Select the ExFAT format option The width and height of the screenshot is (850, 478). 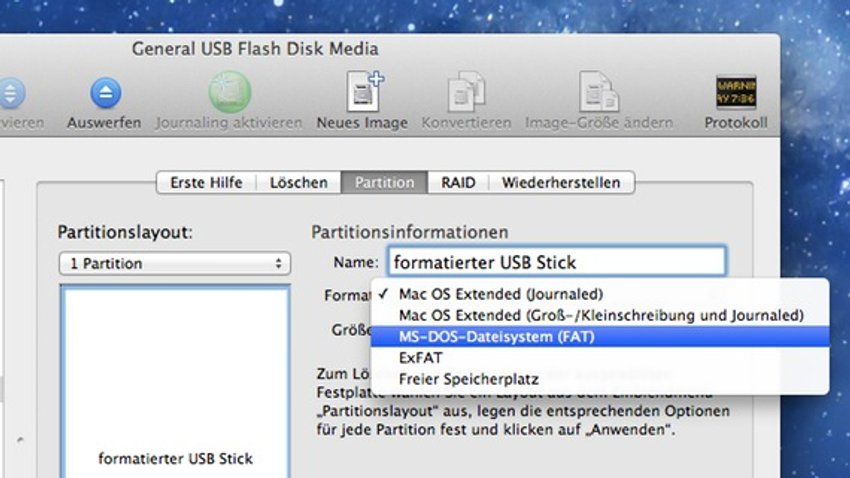[x=600, y=358]
